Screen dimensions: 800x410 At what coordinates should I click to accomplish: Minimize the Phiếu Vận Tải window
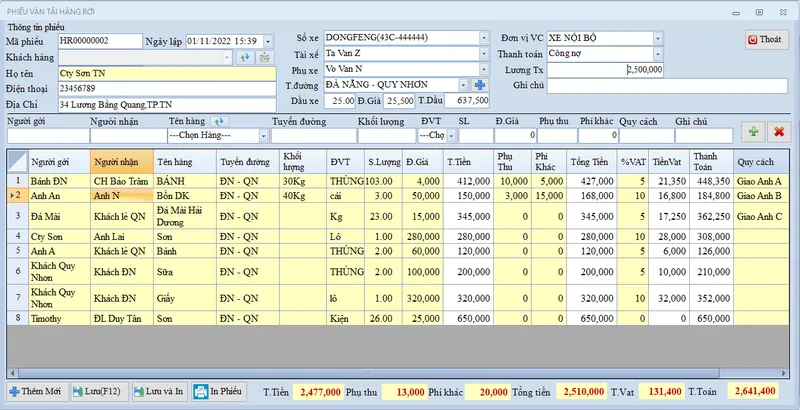point(736,12)
